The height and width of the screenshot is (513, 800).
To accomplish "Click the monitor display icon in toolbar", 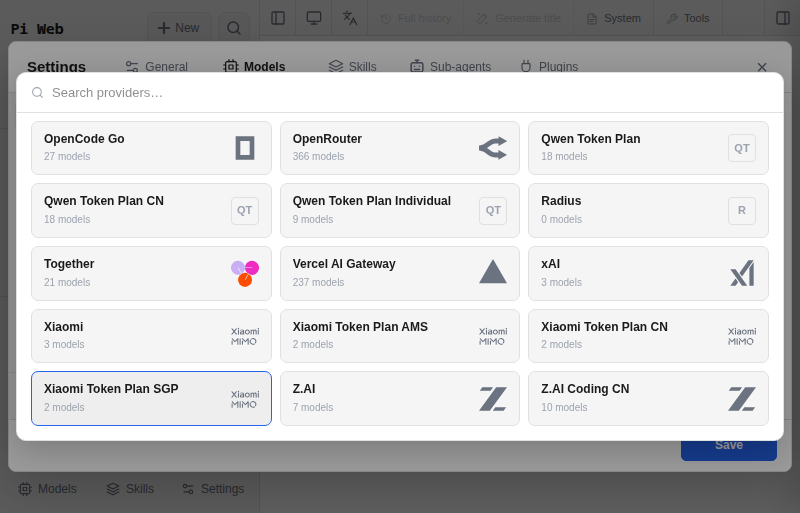I will (x=314, y=18).
